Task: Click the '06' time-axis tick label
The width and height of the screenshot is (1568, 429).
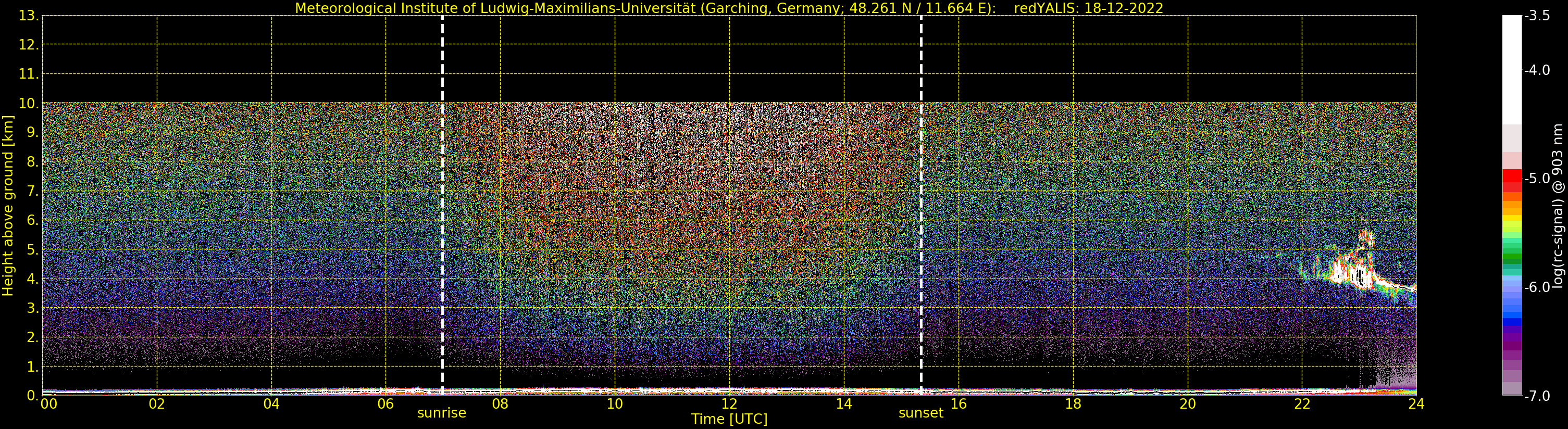Action: tap(386, 403)
